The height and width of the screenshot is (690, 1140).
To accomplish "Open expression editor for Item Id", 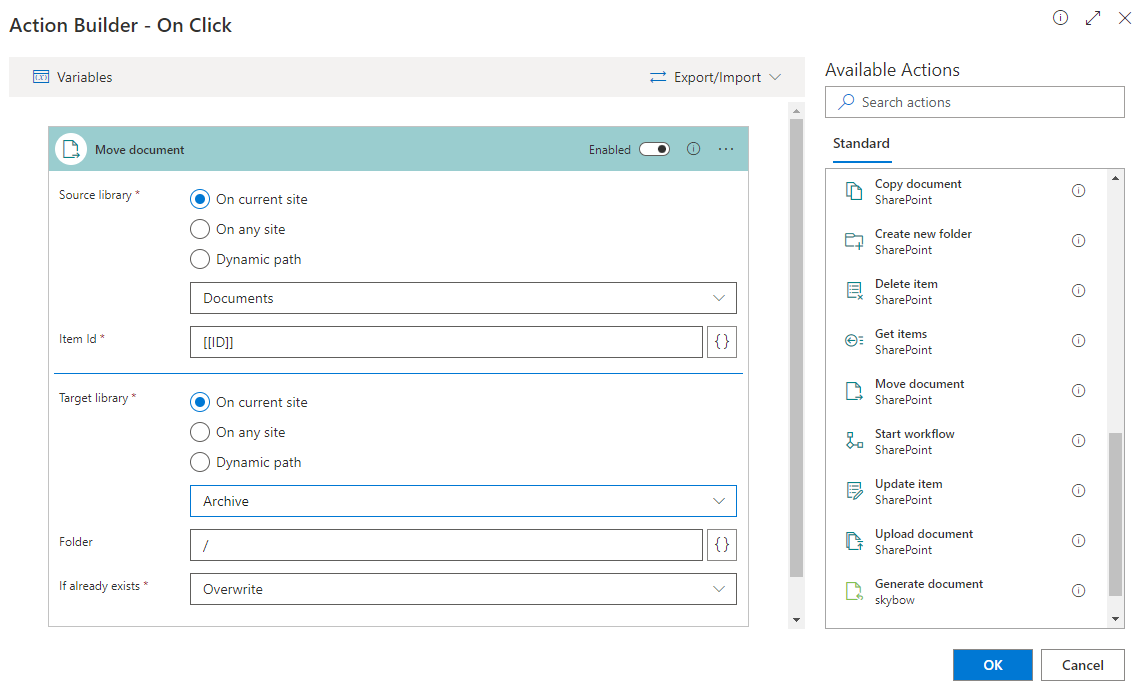I will (x=722, y=342).
